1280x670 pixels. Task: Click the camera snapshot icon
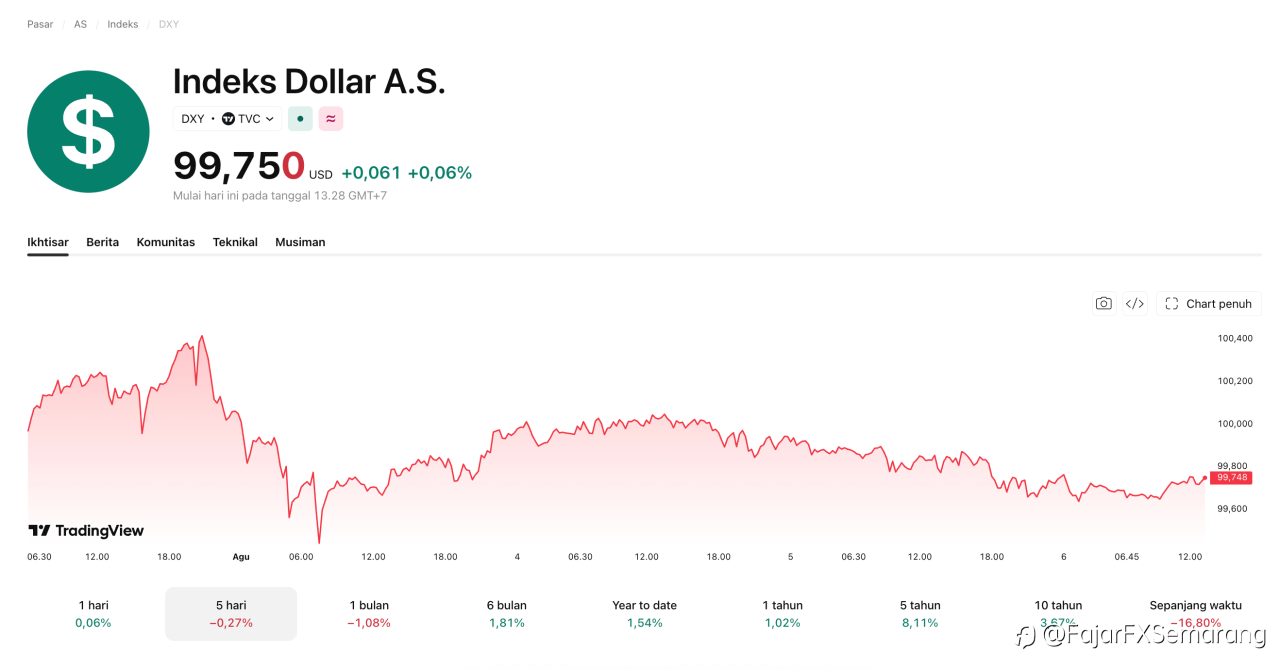point(1103,304)
